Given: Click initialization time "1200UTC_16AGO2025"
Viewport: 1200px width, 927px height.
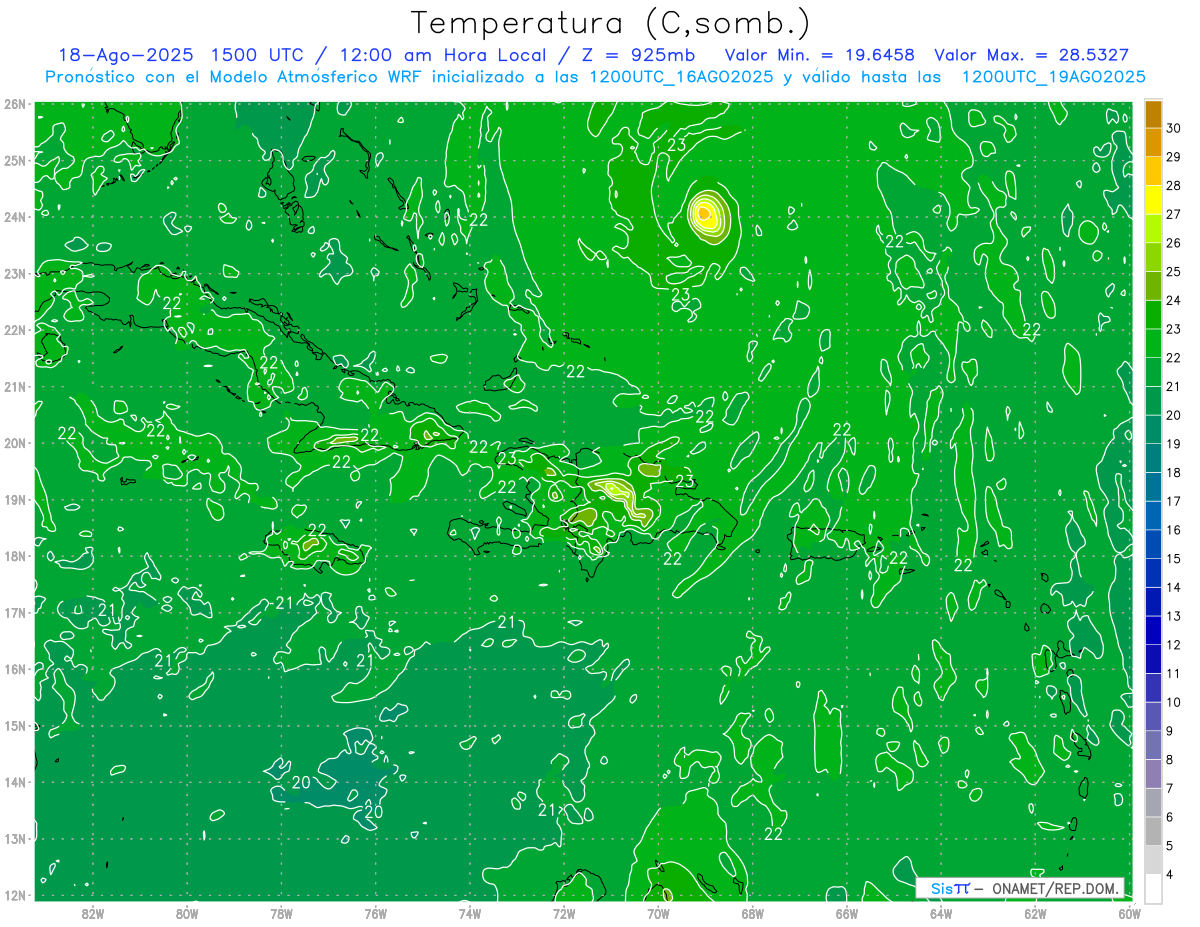Looking at the screenshot, I should click(681, 77).
